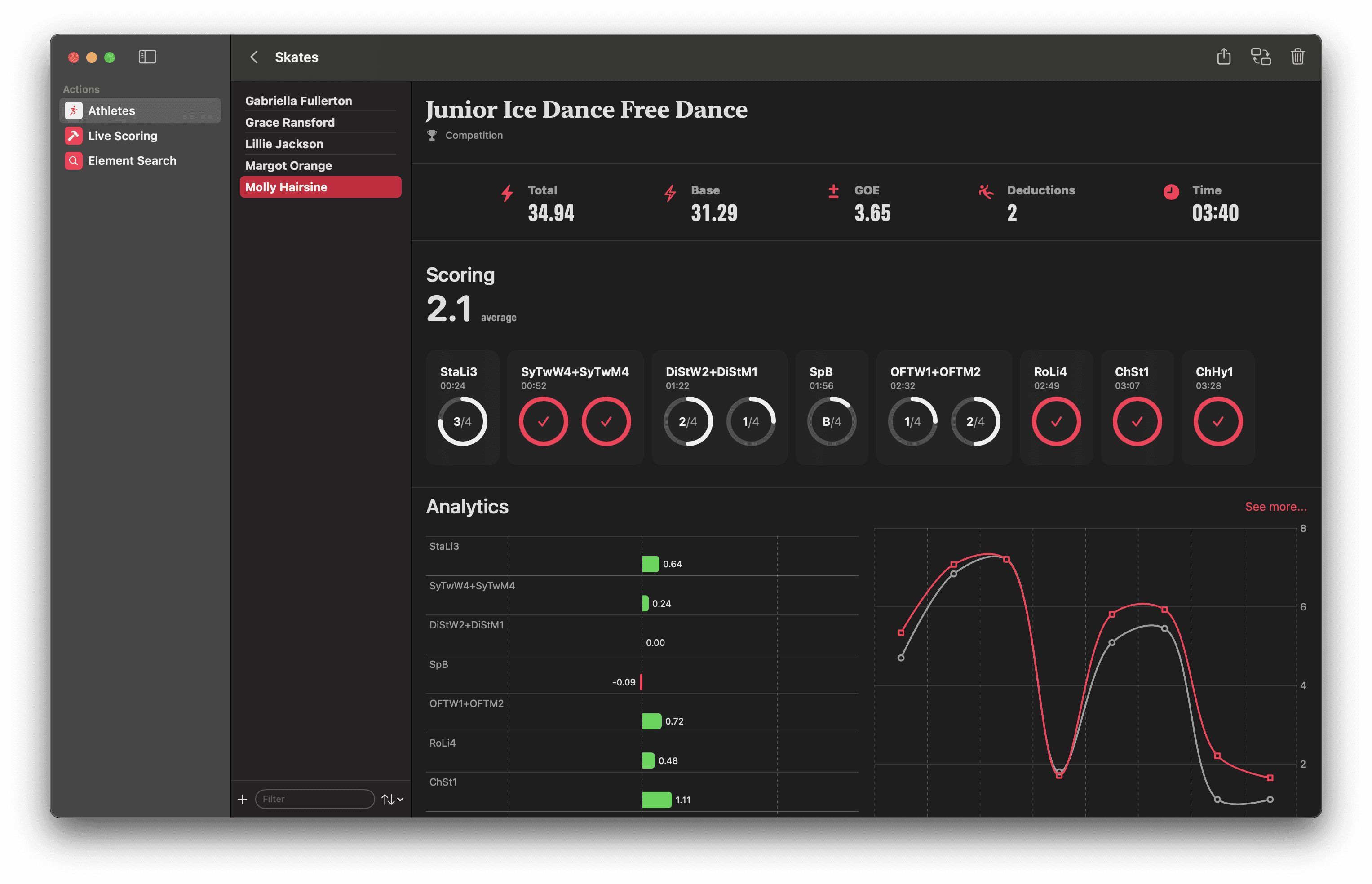Click the Filter input field
The image size is (1372, 884).
point(314,799)
